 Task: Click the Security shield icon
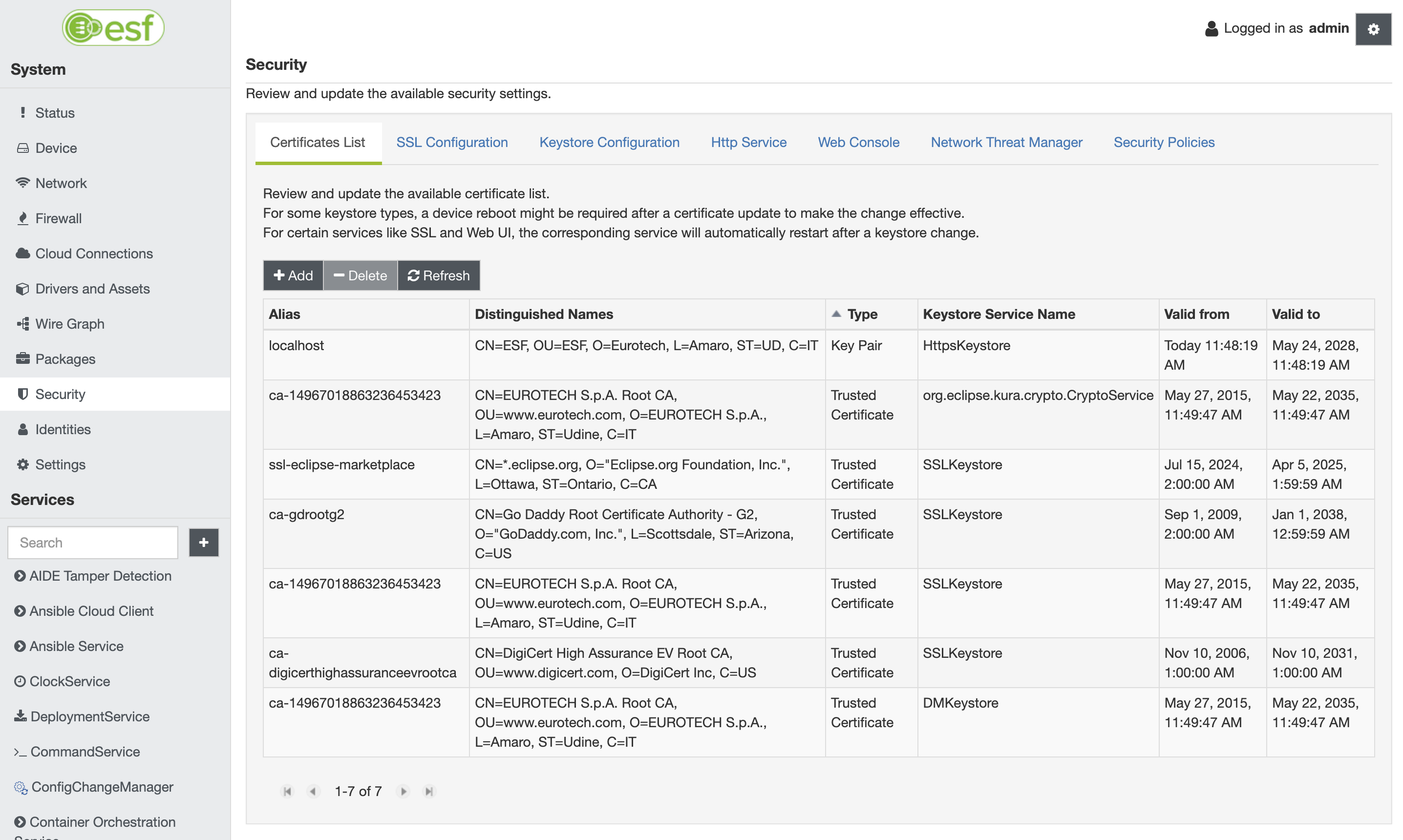tap(22, 394)
